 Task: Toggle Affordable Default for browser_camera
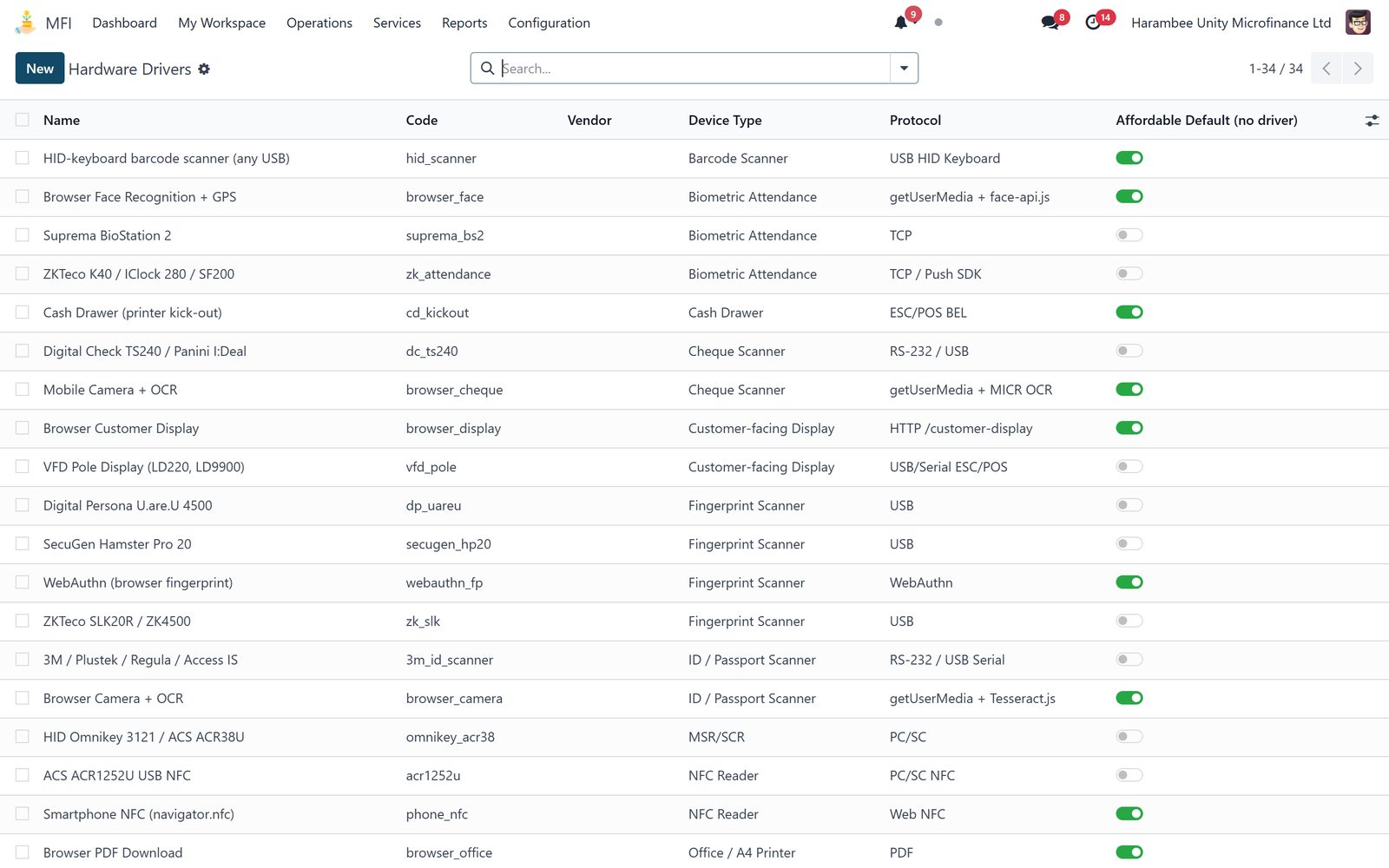(1129, 698)
